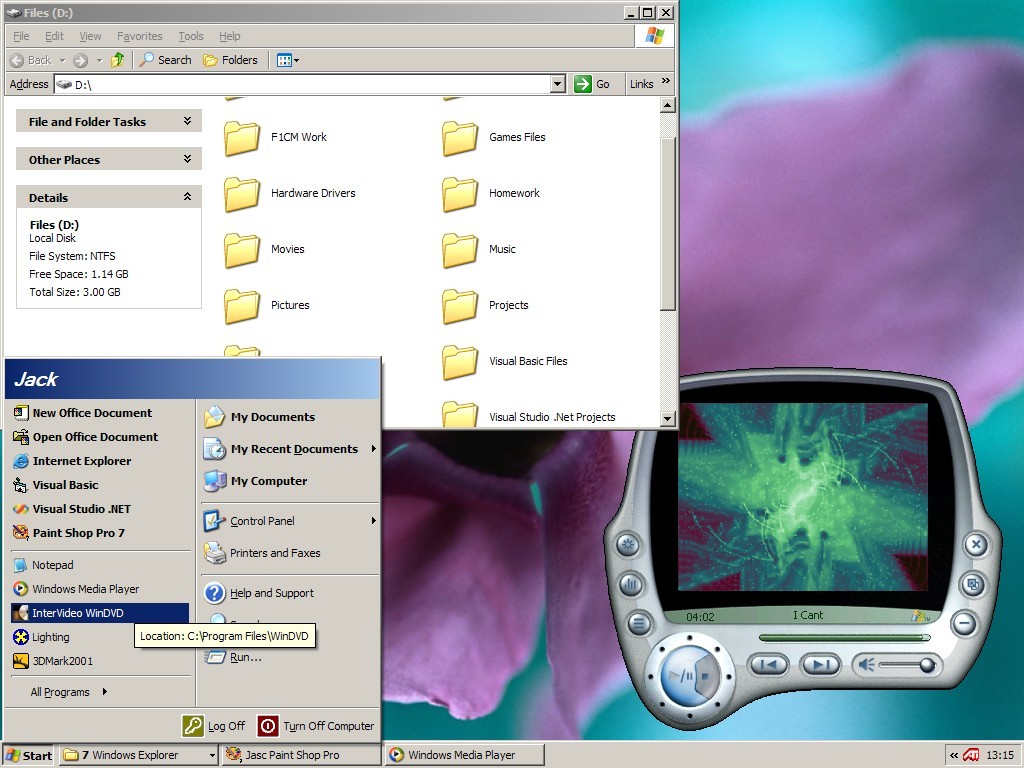1024x768 pixels.
Task: Click the Go button beside Address bar
Action: 592,84
